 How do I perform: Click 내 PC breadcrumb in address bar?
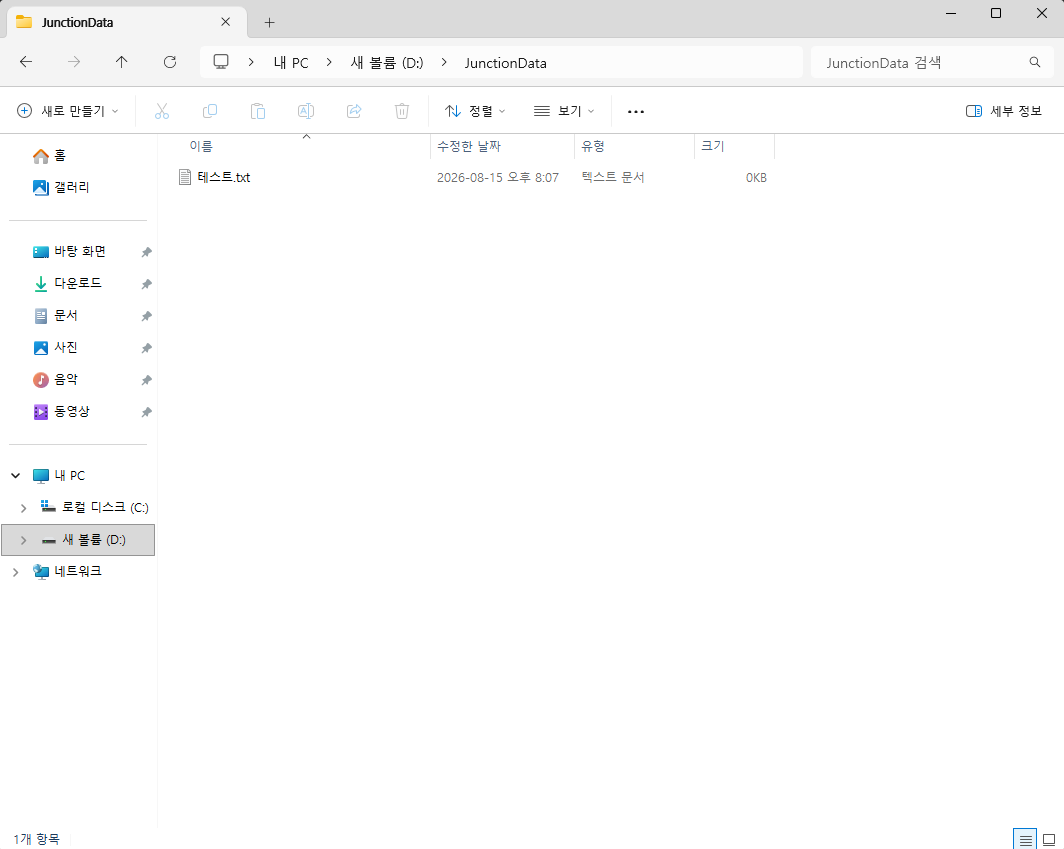pos(290,63)
